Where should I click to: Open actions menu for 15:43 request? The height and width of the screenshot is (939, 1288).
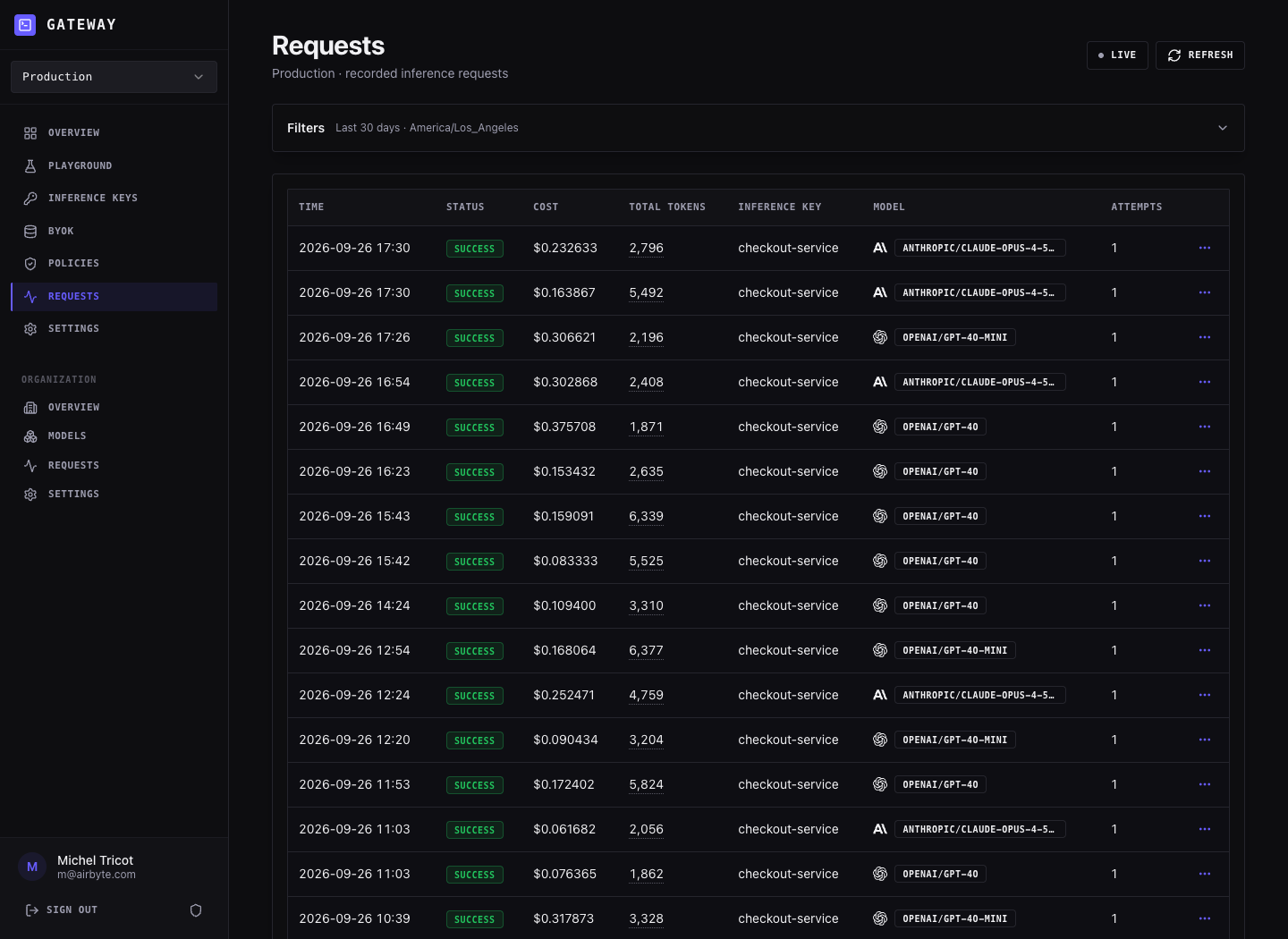[x=1205, y=516]
